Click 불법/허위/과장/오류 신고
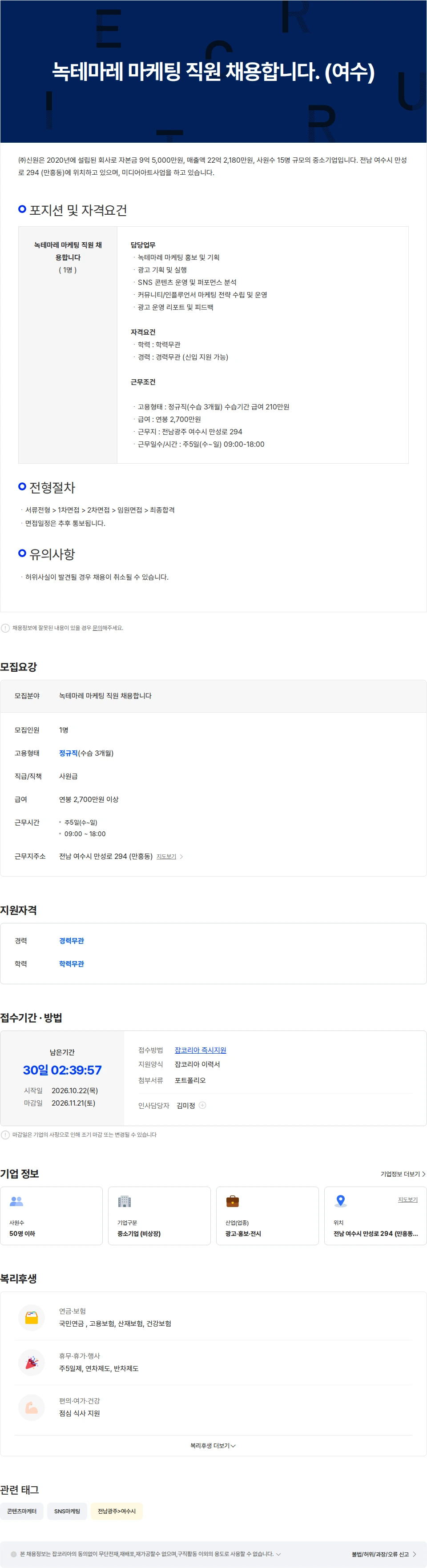This screenshot has width=427, height=1568. point(384,1554)
